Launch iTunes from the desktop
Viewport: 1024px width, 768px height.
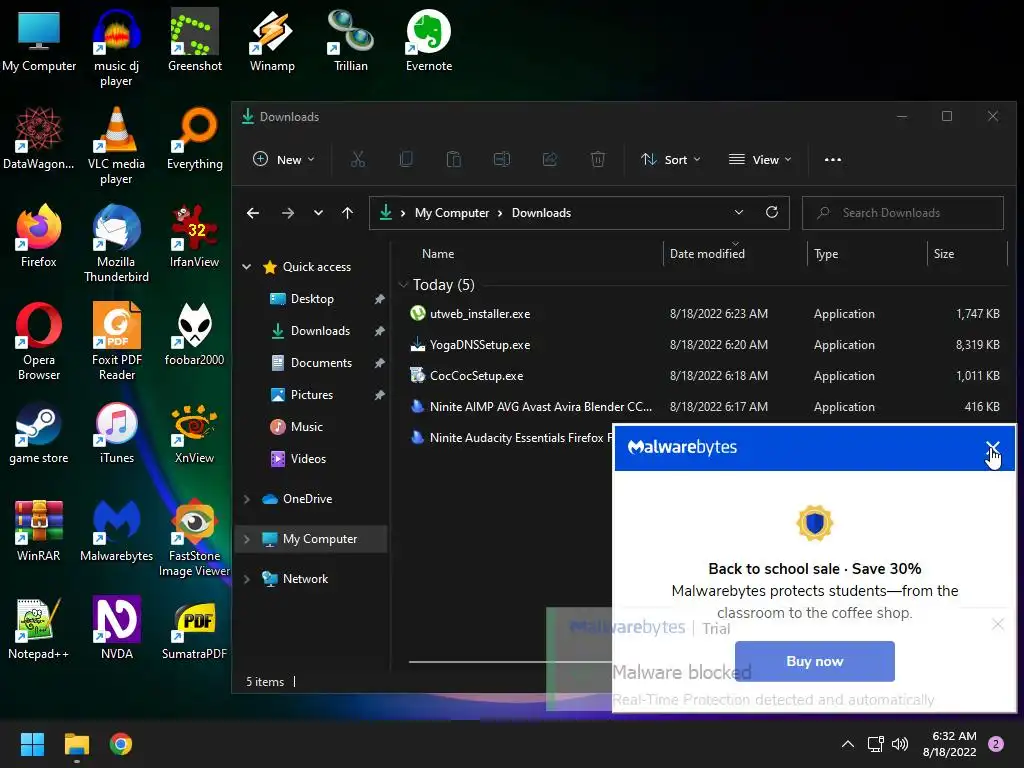(x=116, y=432)
